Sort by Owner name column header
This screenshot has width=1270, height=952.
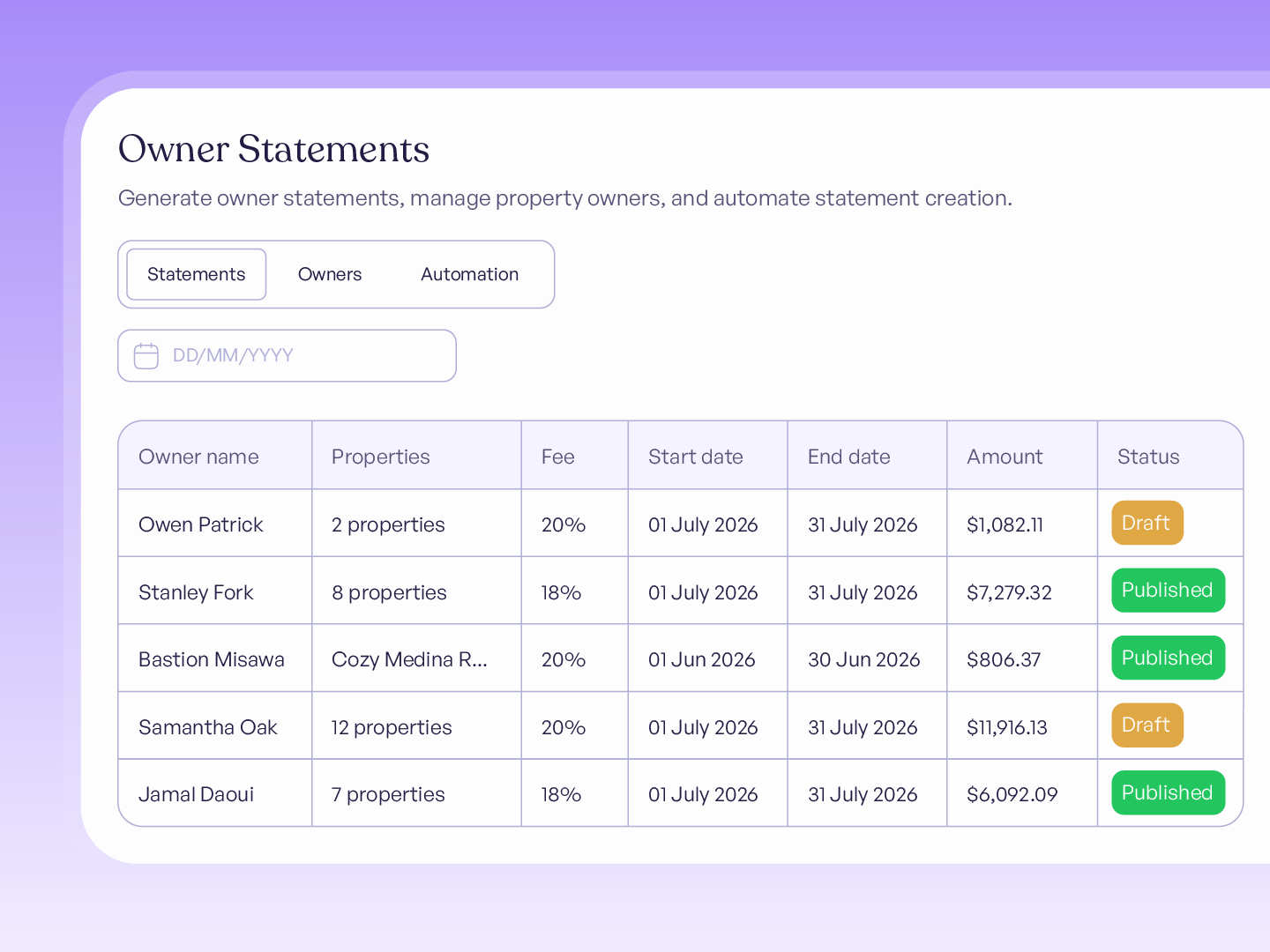click(x=198, y=457)
